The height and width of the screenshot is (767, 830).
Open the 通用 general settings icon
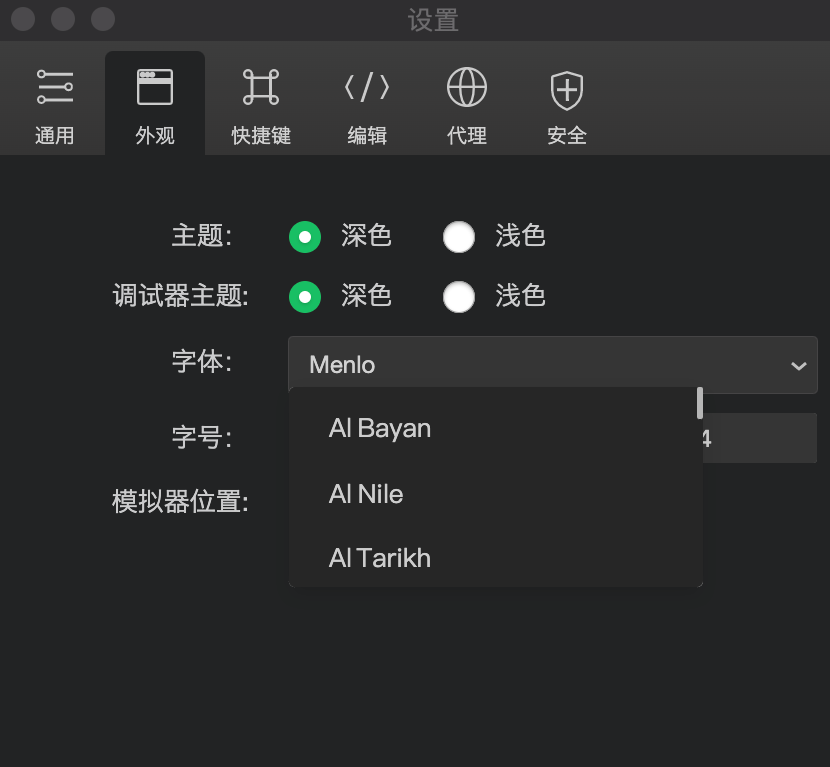[55, 88]
